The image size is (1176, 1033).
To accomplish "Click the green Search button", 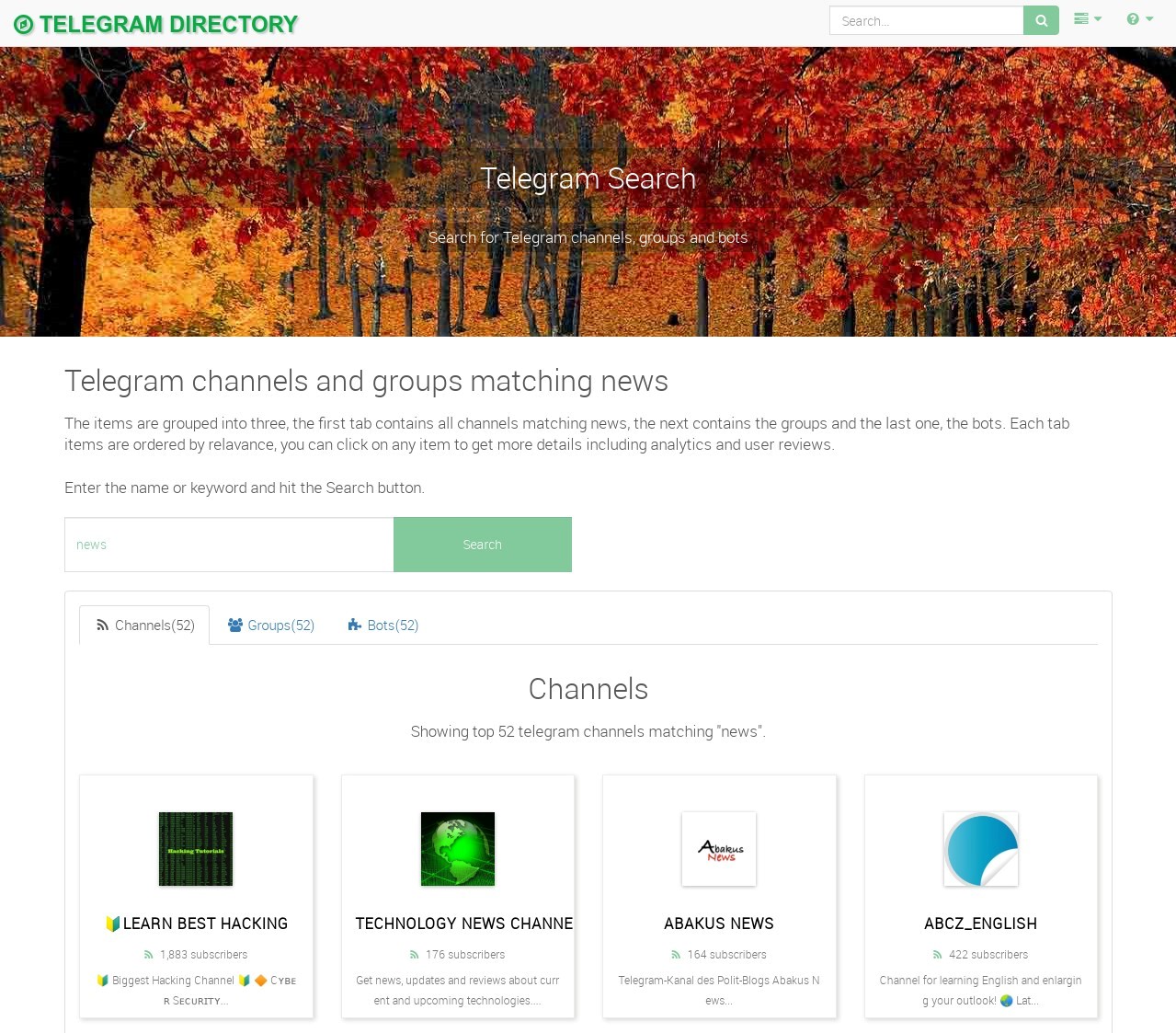I will (x=483, y=545).
